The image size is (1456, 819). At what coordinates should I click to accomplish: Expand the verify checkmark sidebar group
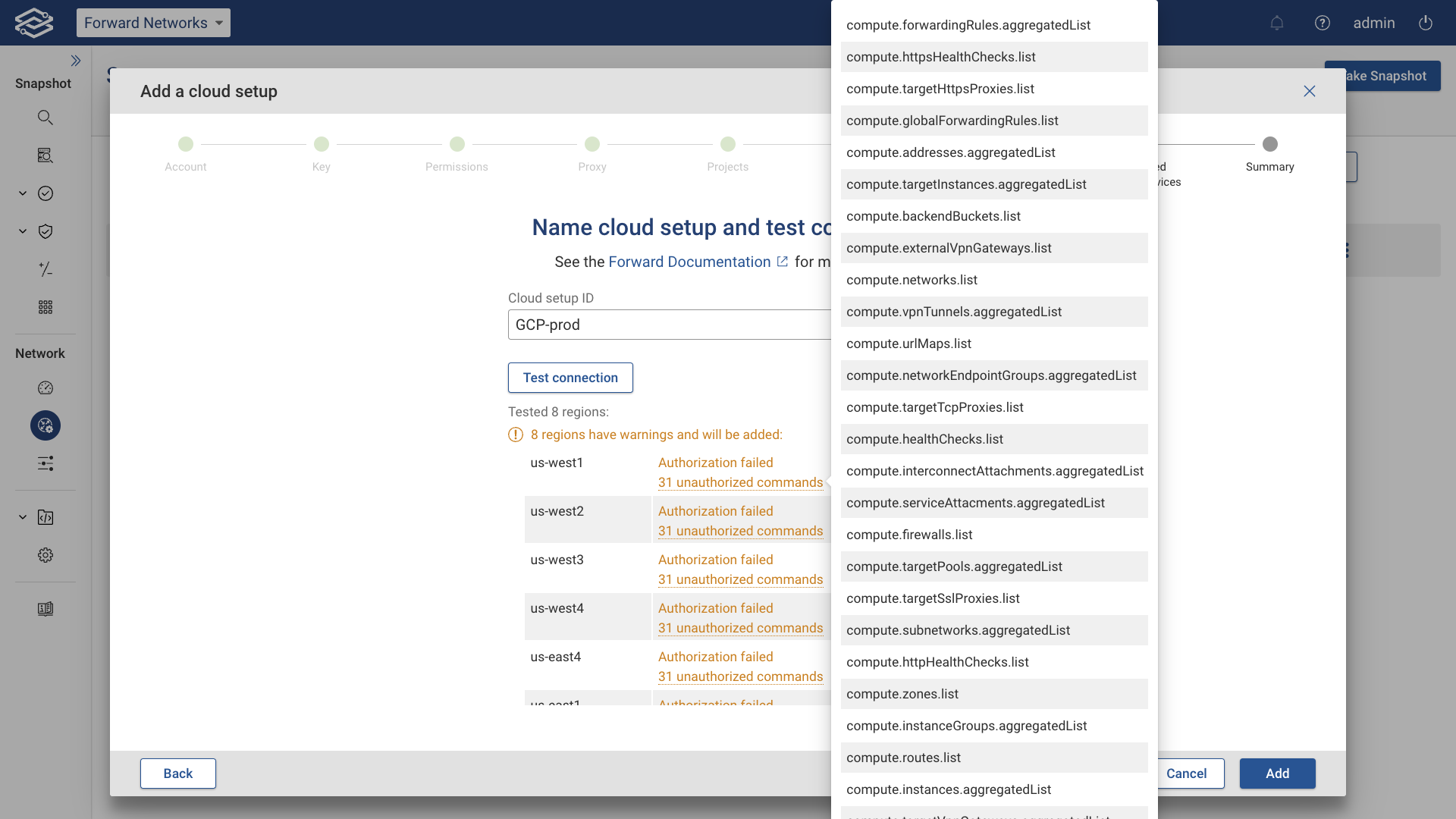pos(23,193)
